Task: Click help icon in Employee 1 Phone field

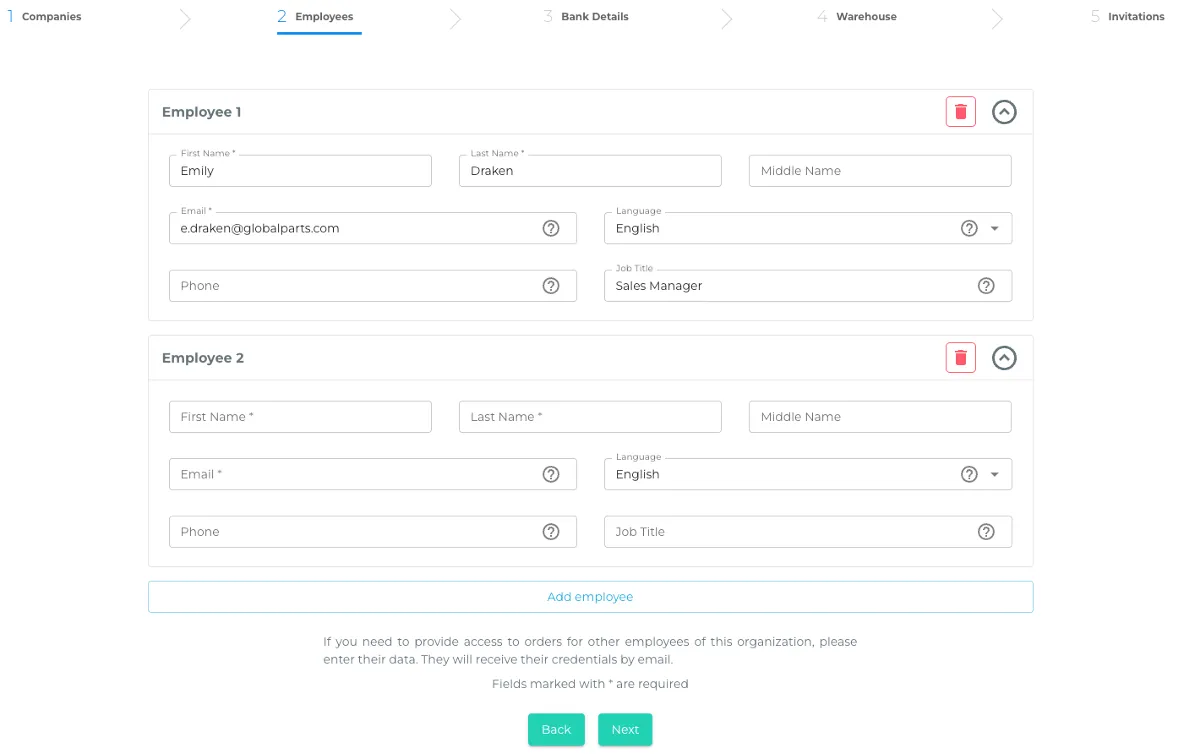Action: [x=551, y=286]
